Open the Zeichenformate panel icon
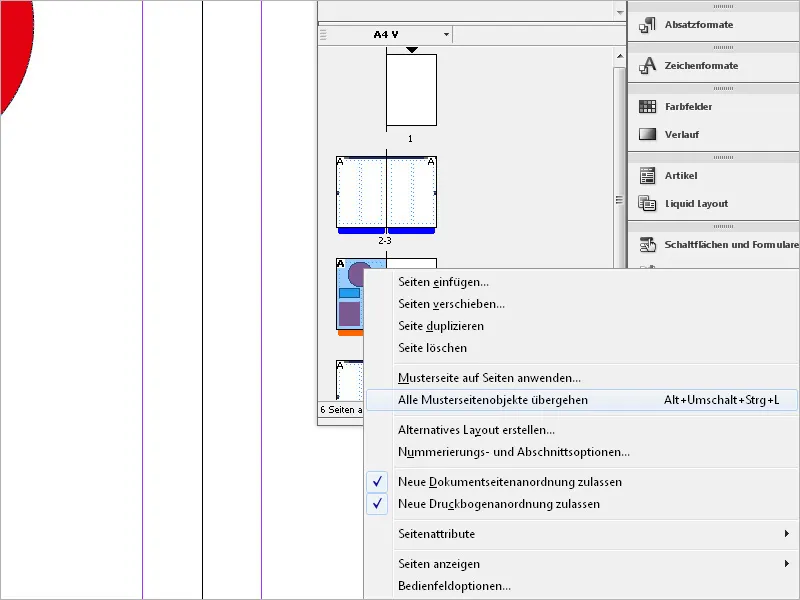This screenshot has width=800, height=600. pyautogui.click(x=647, y=65)
